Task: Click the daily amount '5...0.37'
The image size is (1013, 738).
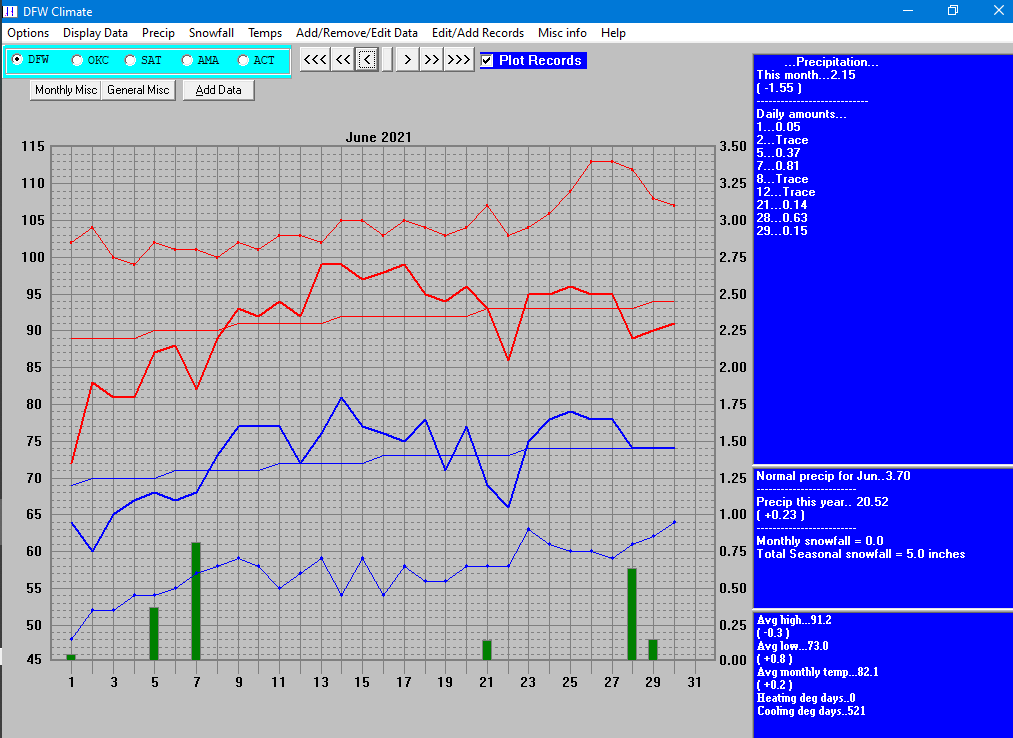Action: [778, 153]
